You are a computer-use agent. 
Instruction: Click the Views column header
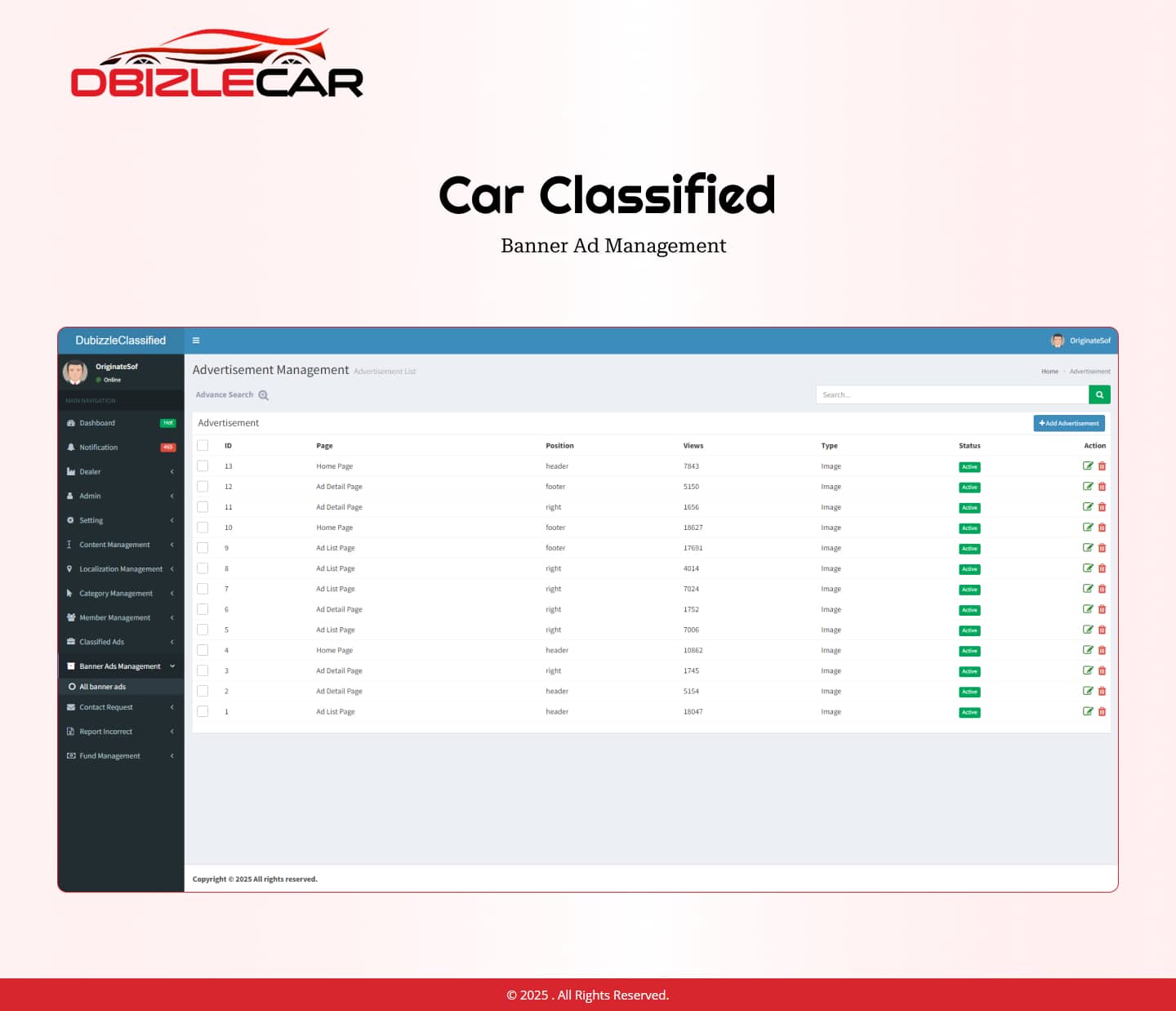point(693,446)
